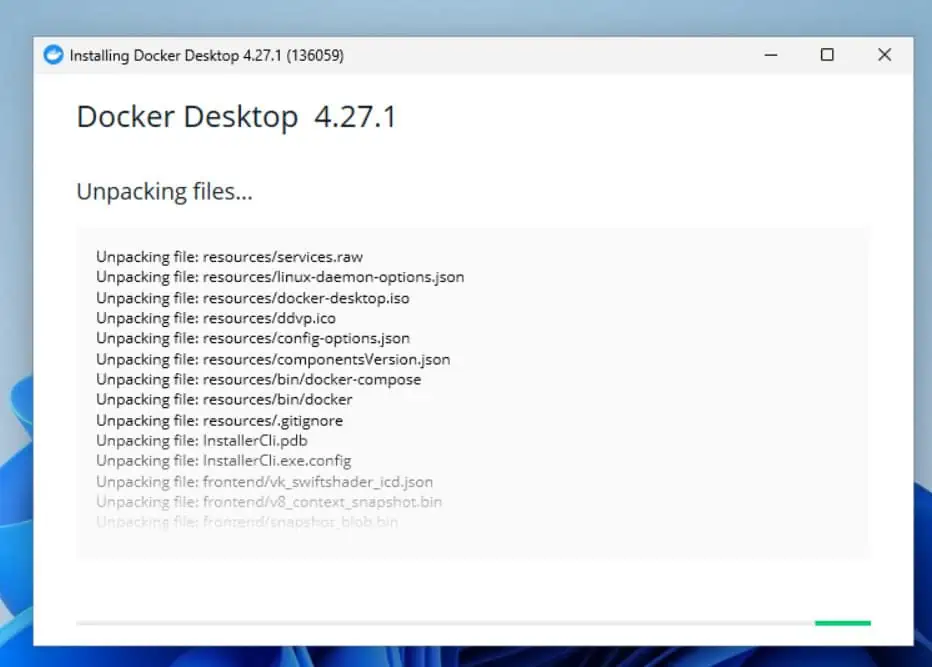Select the frontend/v8_context_snapshot.bin log line
Screen dimensions: 932x667
[x=269, y=502]
